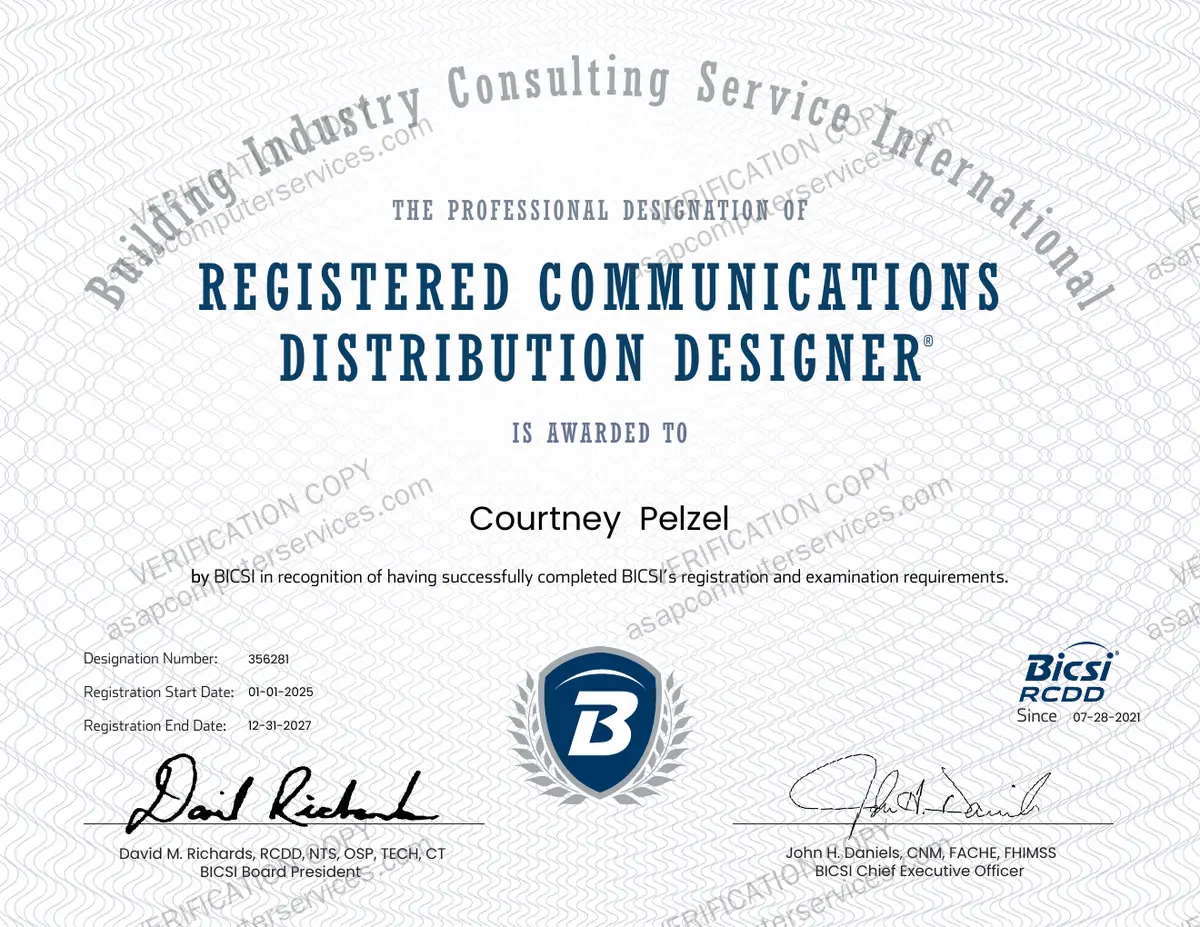Click printed name David M. Richards line
1200x927 pixels.
(282, 854)
